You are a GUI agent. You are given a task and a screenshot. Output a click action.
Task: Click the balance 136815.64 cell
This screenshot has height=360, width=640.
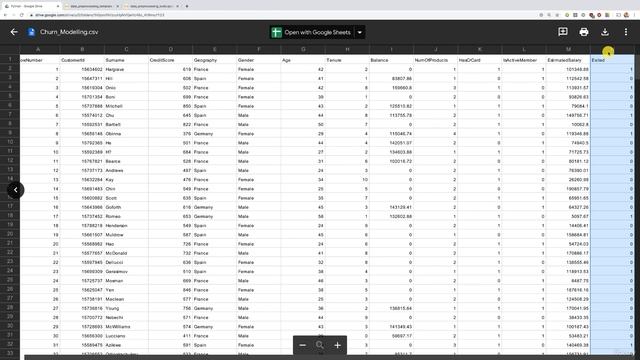pyautogui.click(x=391, y=308)
